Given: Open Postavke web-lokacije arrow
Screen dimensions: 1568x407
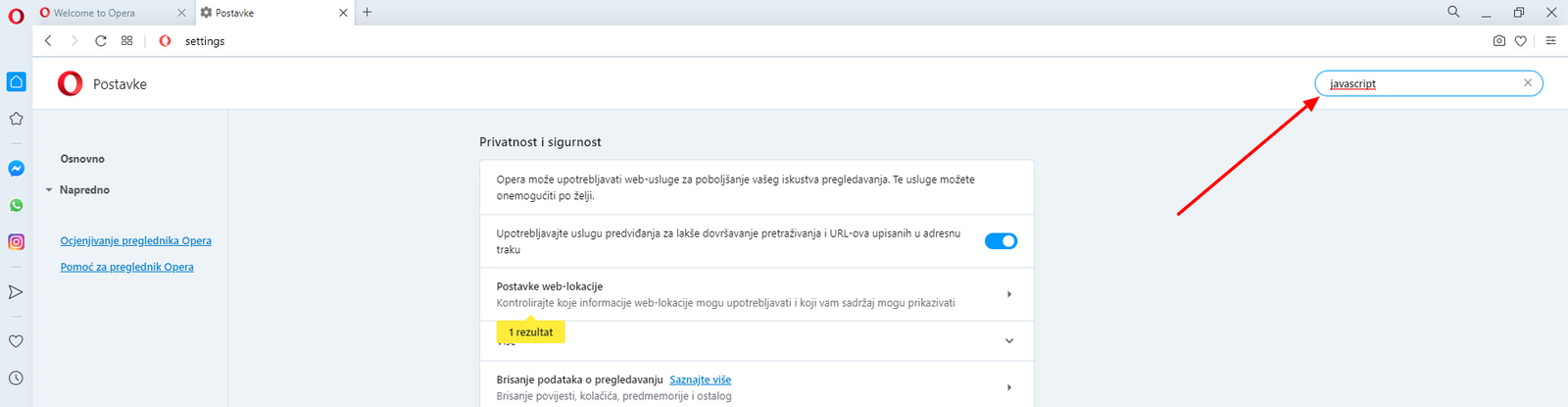Looking at the screenshot, I should click(x=1009, y=294).
